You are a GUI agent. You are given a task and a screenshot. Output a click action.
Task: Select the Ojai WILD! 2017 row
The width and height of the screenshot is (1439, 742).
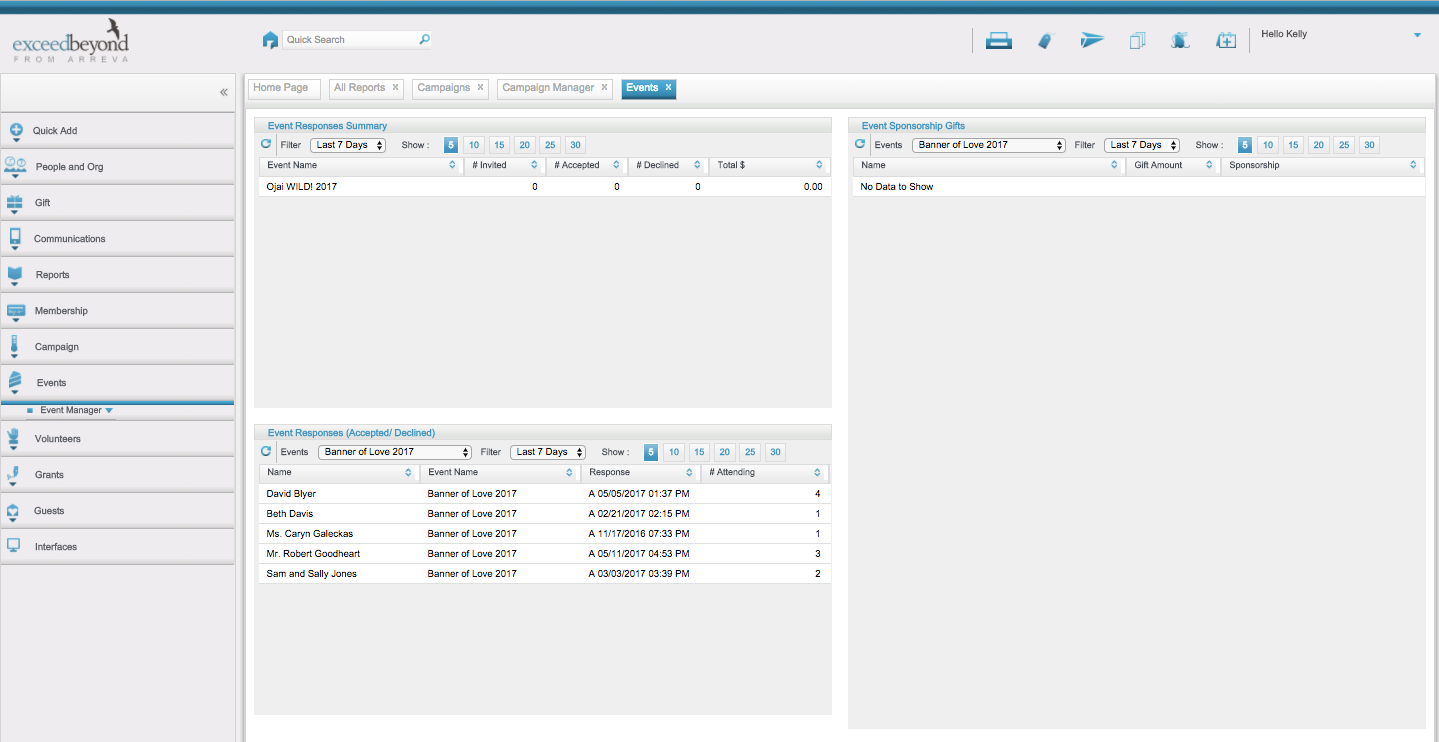click(543, 187)
